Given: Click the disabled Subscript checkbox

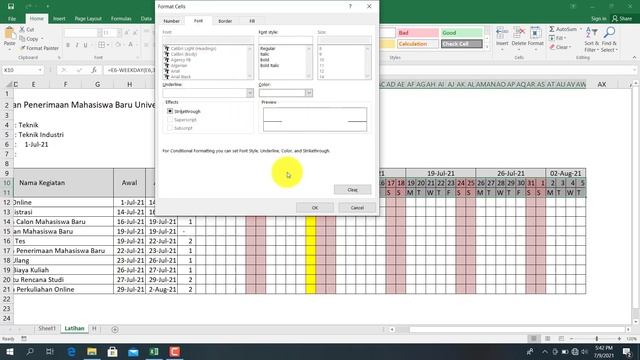Looking at the screenshot, I should coord(170,128).
